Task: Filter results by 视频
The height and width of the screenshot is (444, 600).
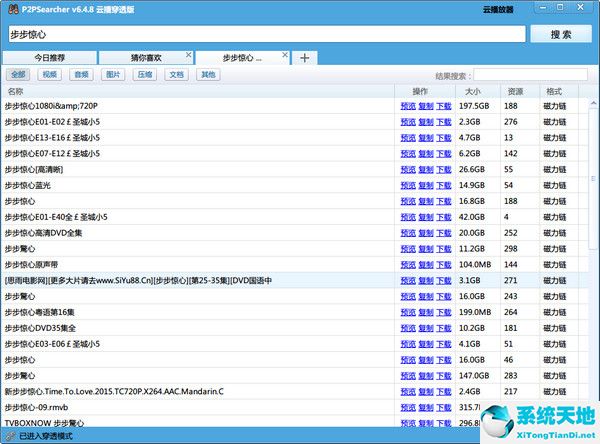Action: 49,74
